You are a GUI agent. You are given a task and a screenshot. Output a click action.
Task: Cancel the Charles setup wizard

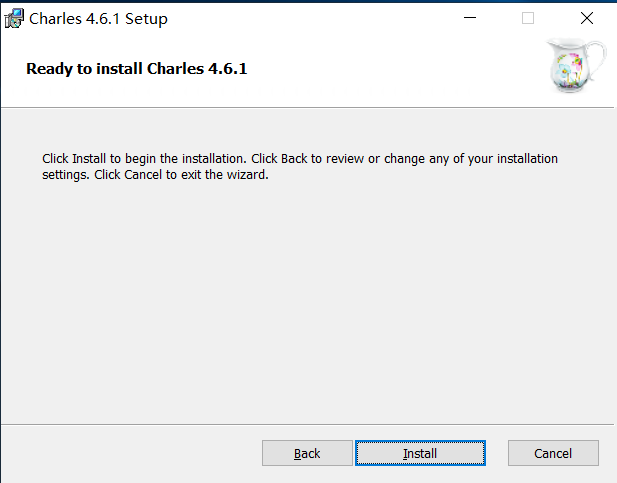click(553, 453)
